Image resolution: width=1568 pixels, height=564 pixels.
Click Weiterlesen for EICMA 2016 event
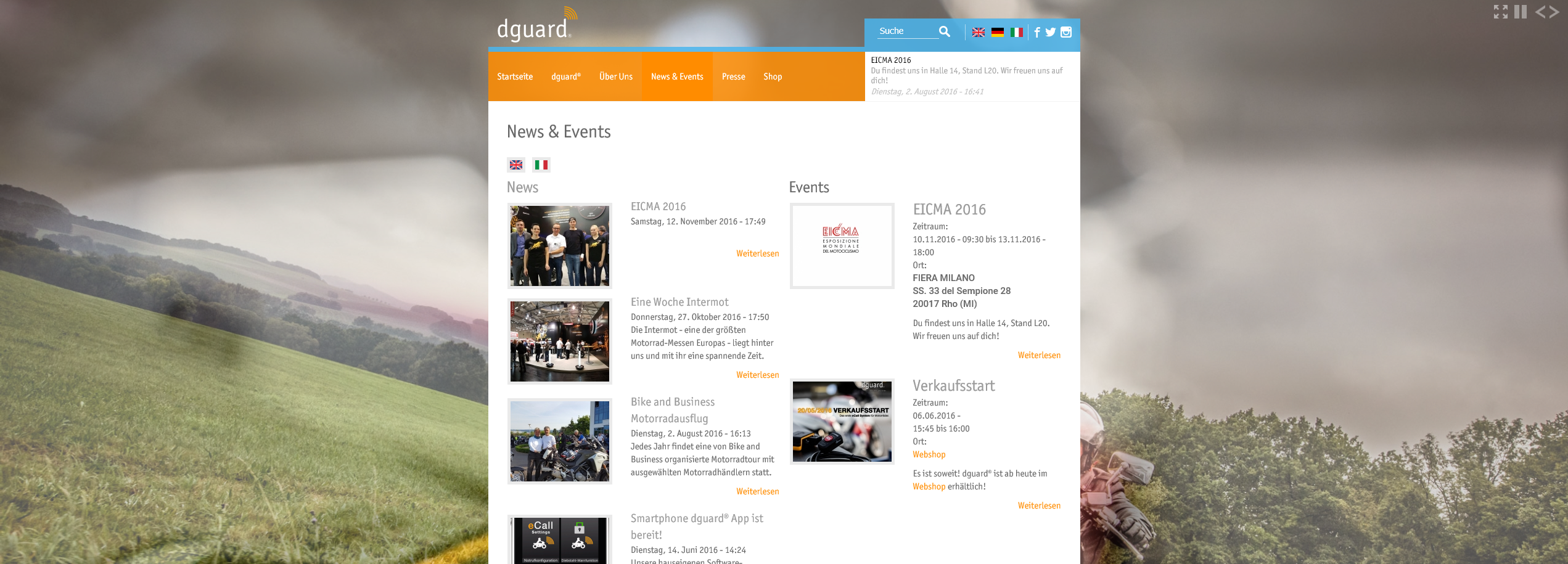click(1039, 355)
